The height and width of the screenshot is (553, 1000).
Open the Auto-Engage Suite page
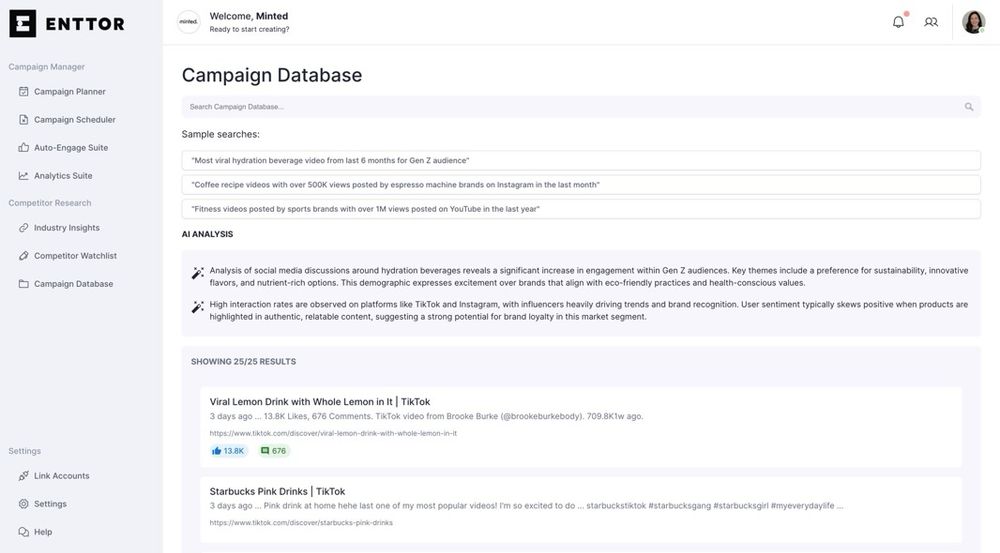point(71,147)
